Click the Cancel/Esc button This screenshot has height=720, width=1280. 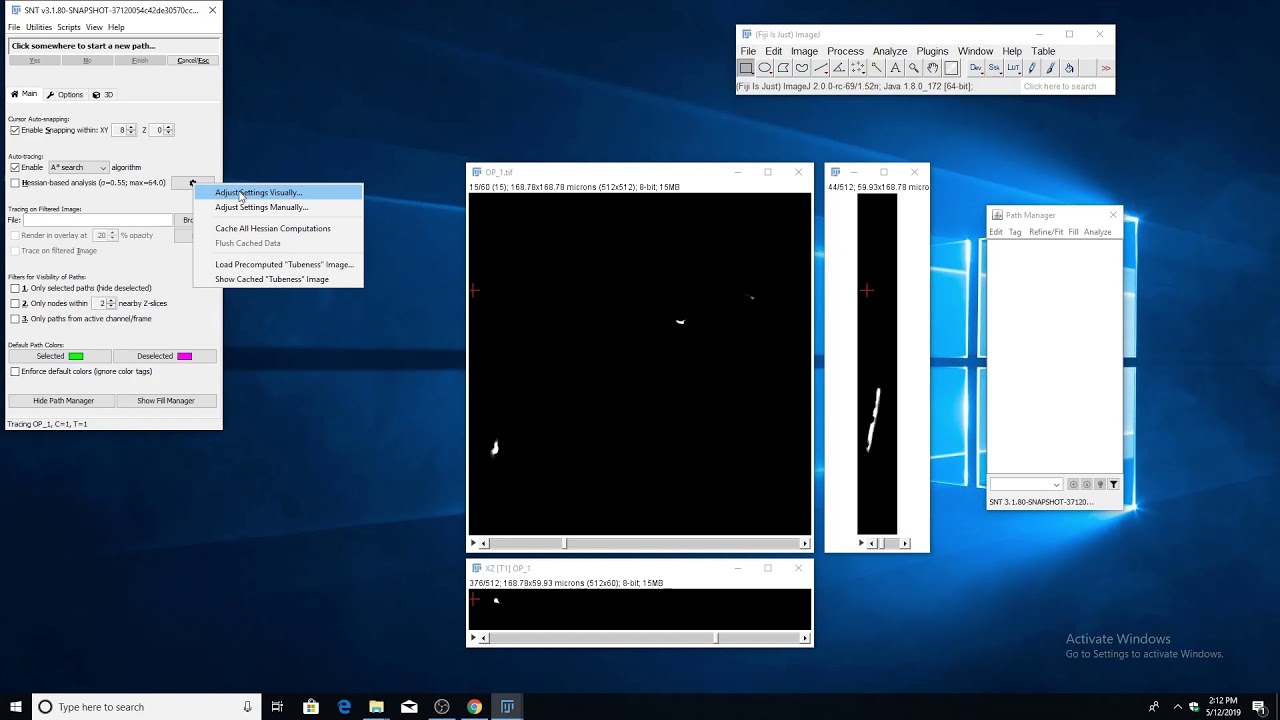[193, 61]
